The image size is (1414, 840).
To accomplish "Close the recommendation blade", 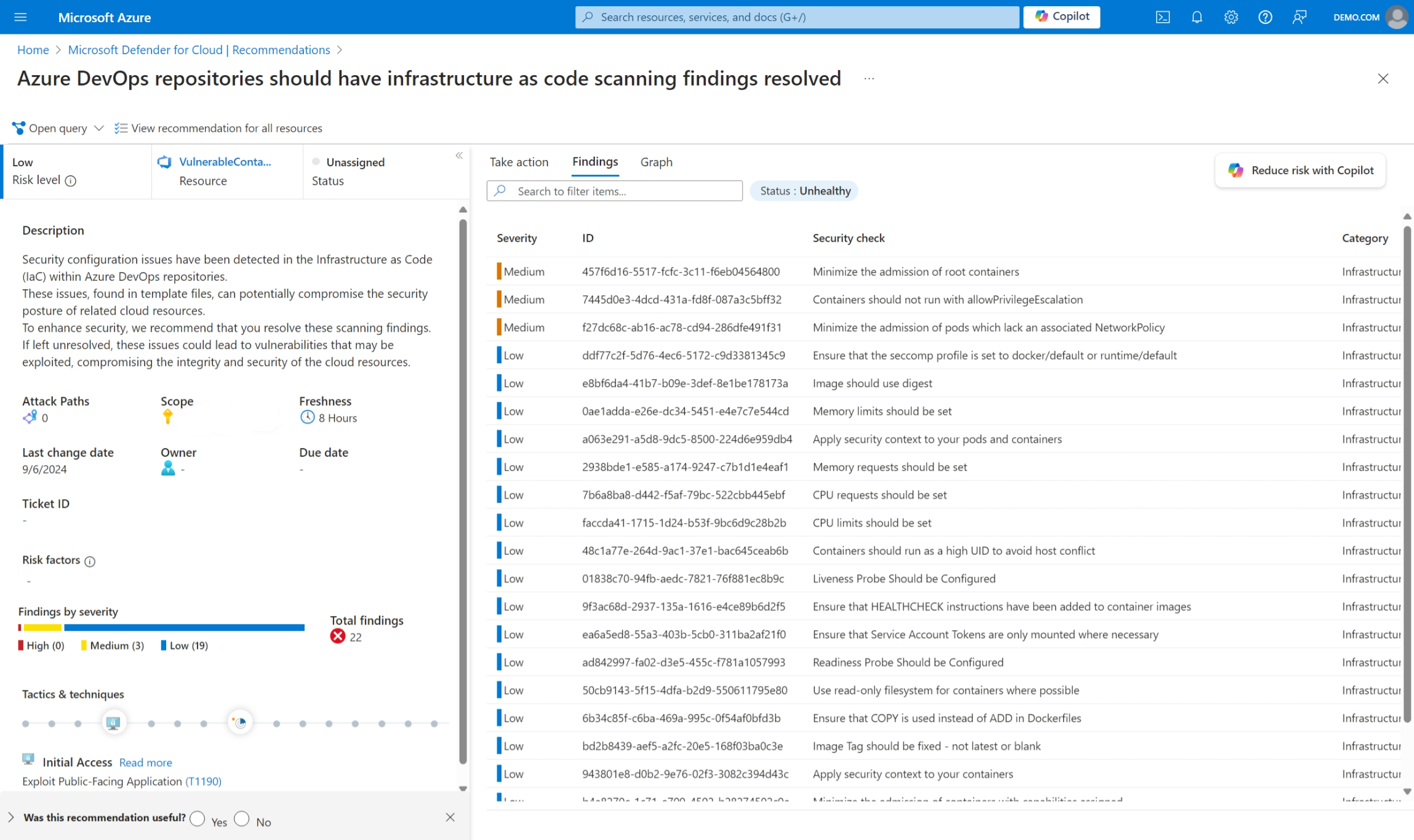I will 1383,79.
